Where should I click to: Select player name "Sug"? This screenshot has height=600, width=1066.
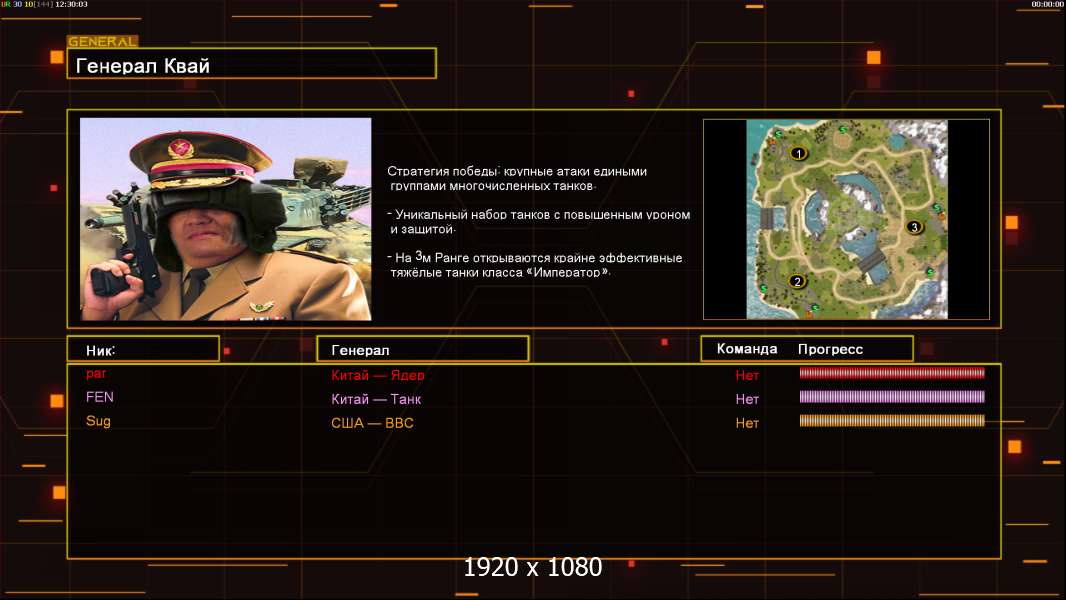pyautogui.click(x=98, y=421)
